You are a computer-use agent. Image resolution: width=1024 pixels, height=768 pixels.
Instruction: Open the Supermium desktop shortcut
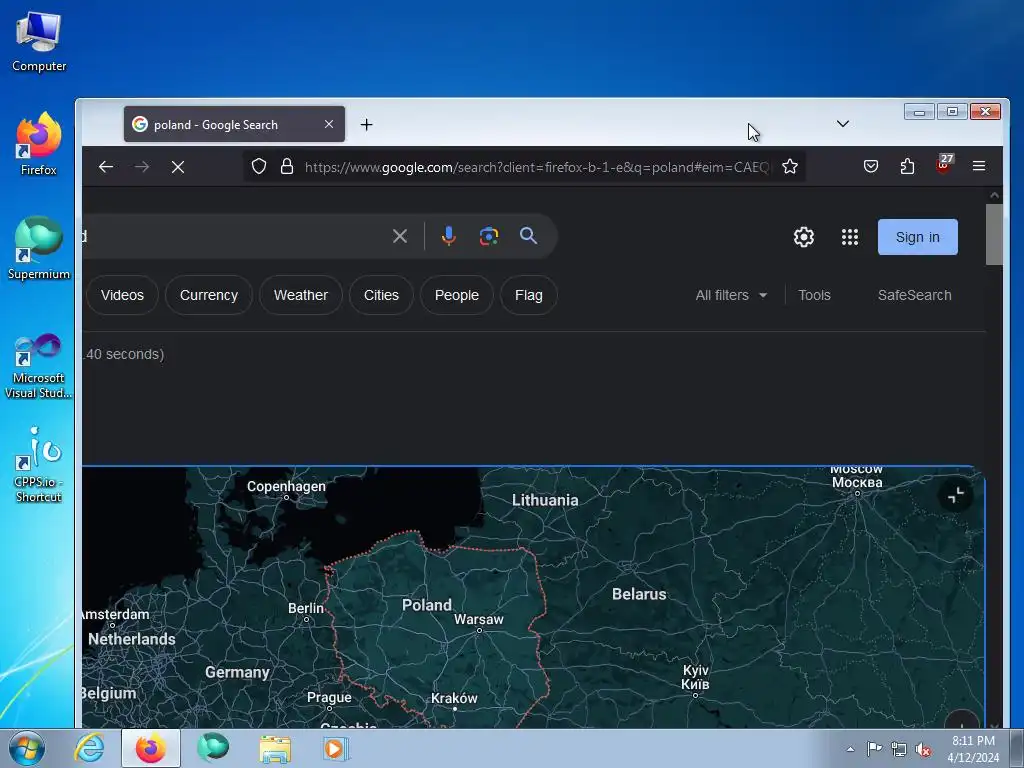39,248
